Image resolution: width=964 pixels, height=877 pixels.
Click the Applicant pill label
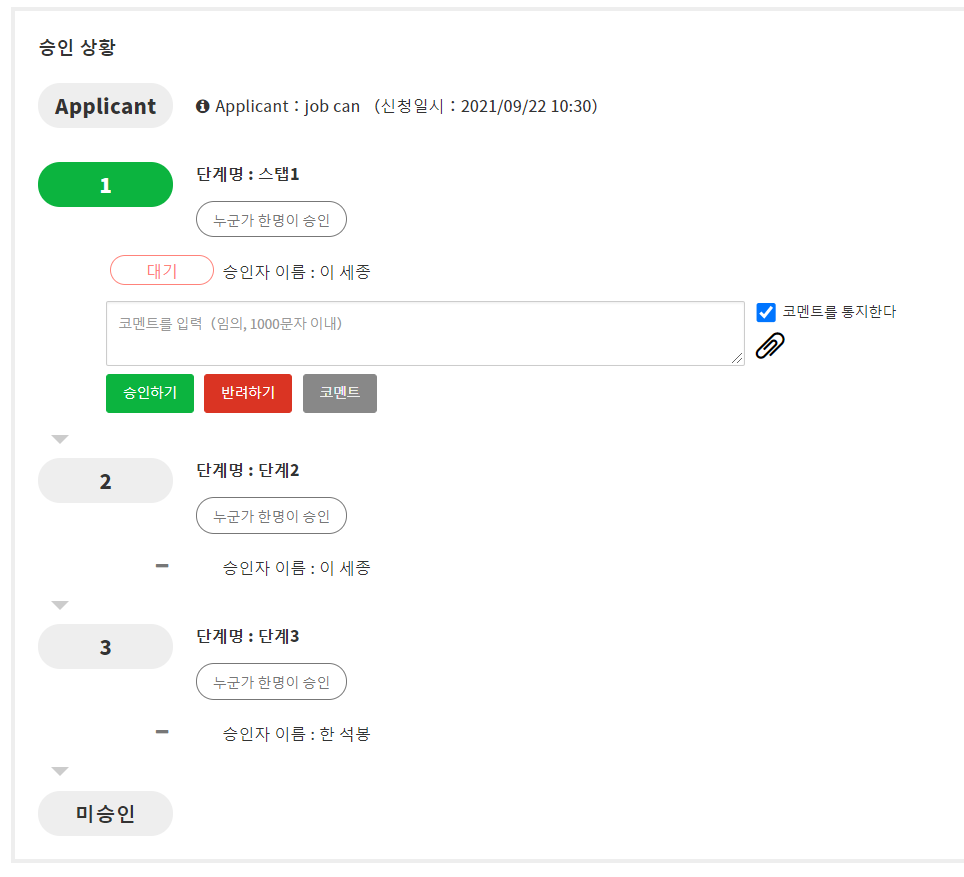pyautogui.click(x=105, y=106)
